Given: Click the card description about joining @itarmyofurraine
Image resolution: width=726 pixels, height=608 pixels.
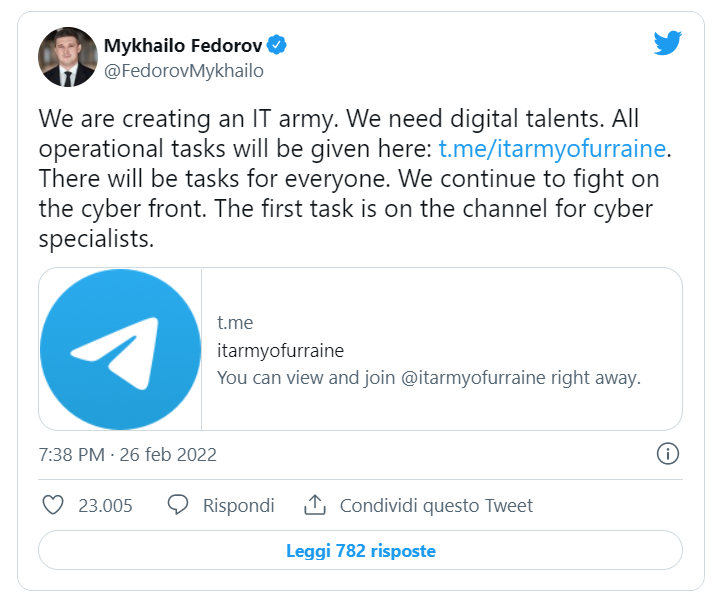Looking at the screenshot, I should [428, 378].
